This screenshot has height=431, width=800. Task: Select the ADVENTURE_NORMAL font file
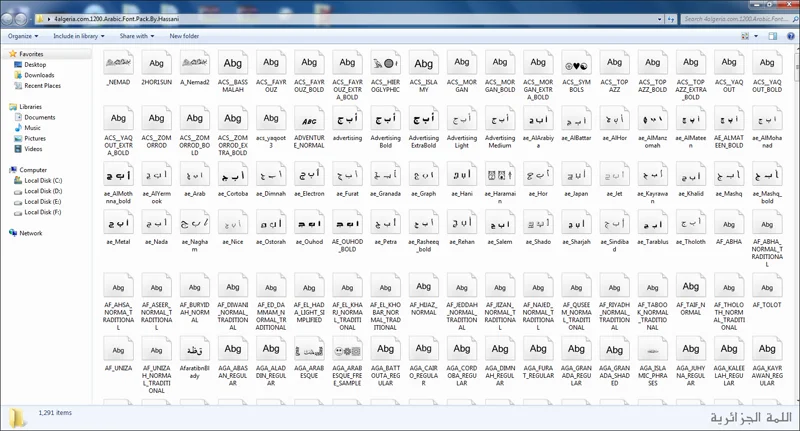(309, 119)
